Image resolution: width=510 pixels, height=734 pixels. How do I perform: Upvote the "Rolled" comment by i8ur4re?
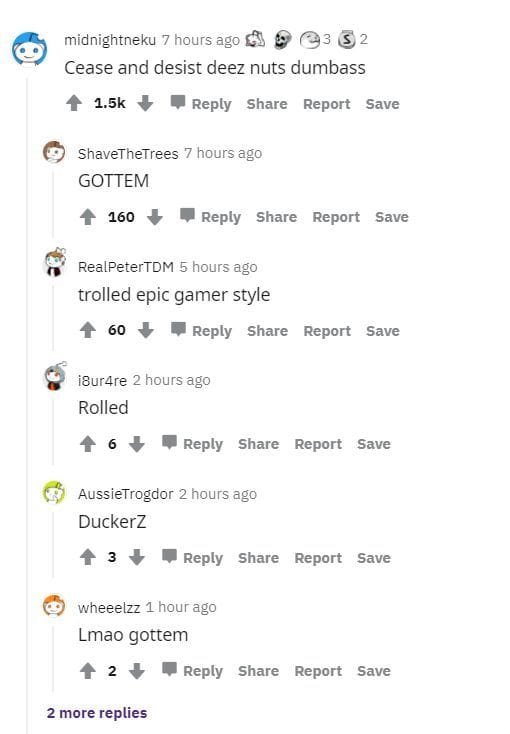pos(88,444)
